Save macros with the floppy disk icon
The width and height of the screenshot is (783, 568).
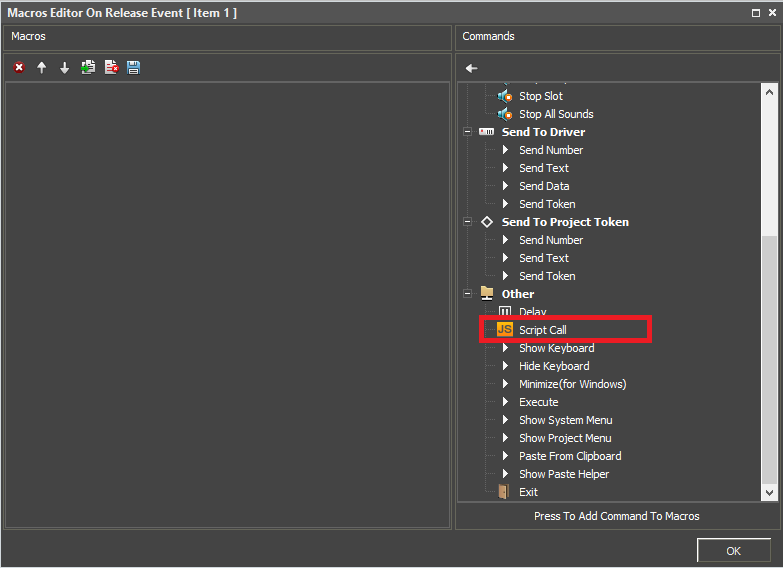coord(134,68)
